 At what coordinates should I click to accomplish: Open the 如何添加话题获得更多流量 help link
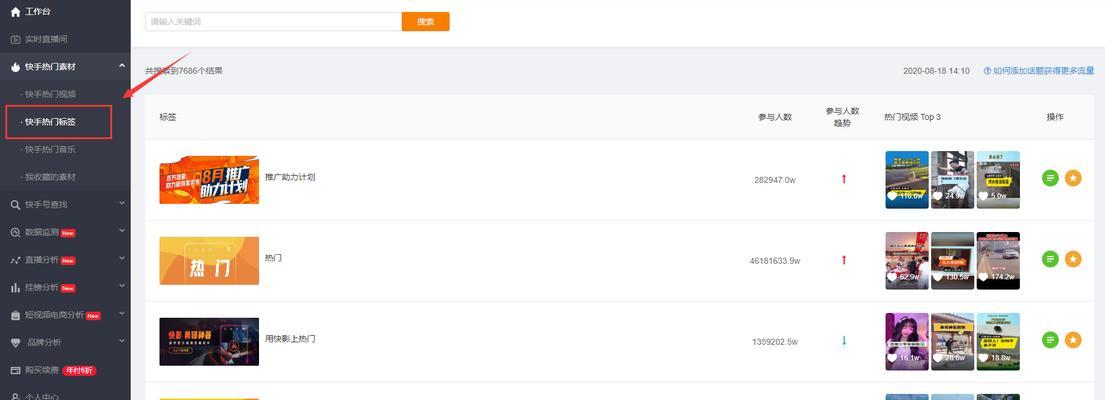1039,71
